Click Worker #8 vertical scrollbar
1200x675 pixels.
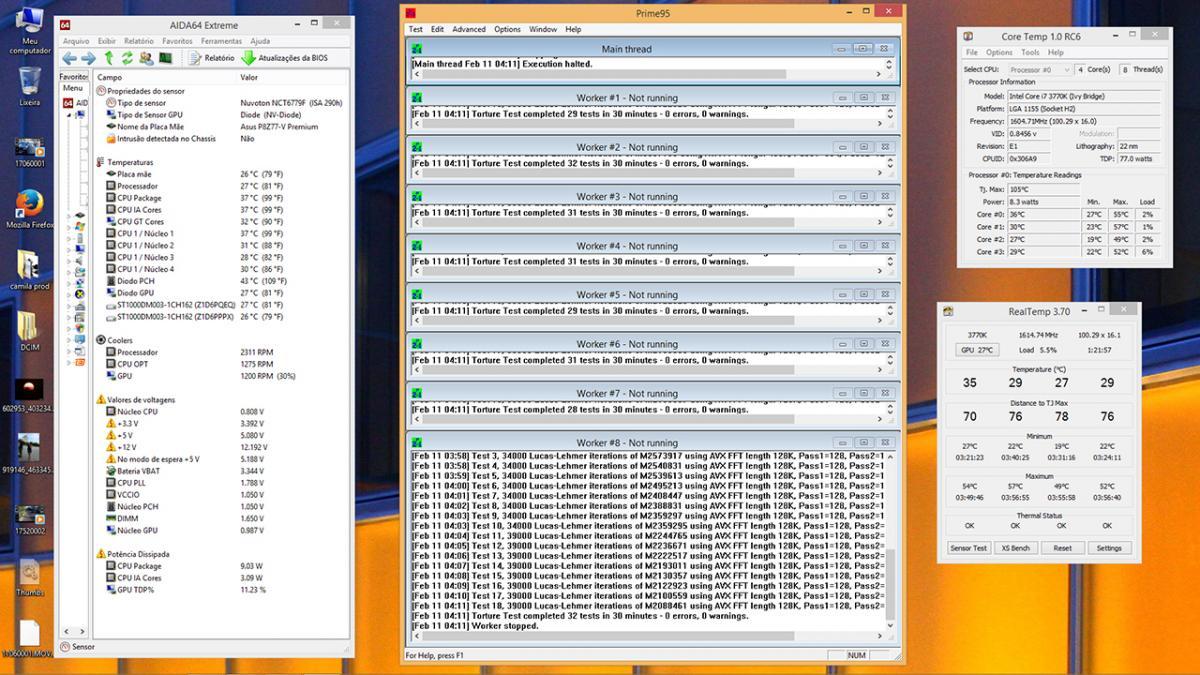point(890,541)
